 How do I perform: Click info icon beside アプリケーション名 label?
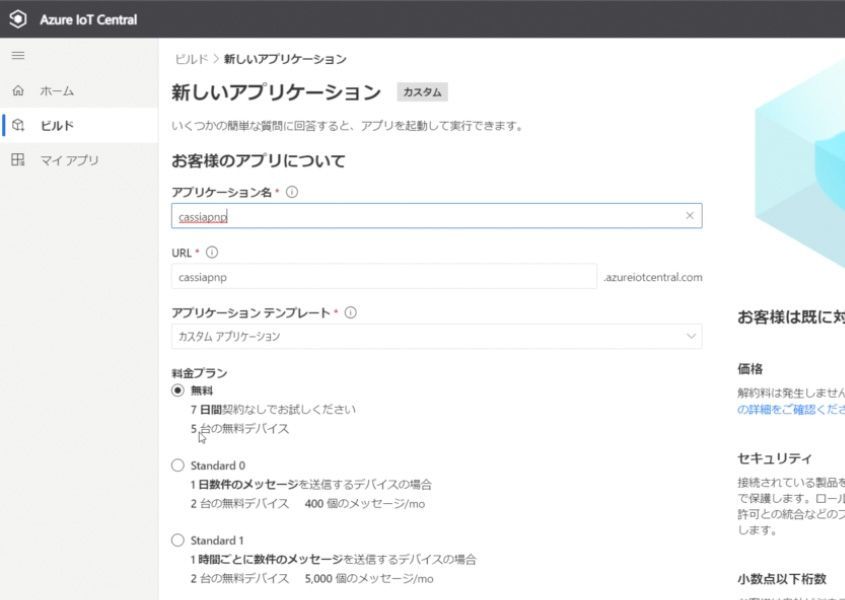coord(292,192)
